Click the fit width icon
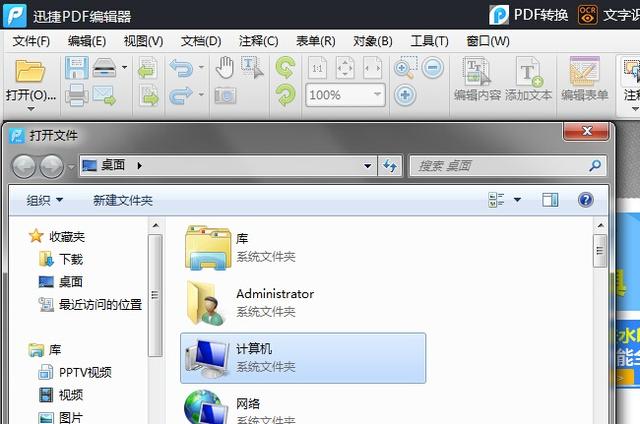 tap(373, 68)
